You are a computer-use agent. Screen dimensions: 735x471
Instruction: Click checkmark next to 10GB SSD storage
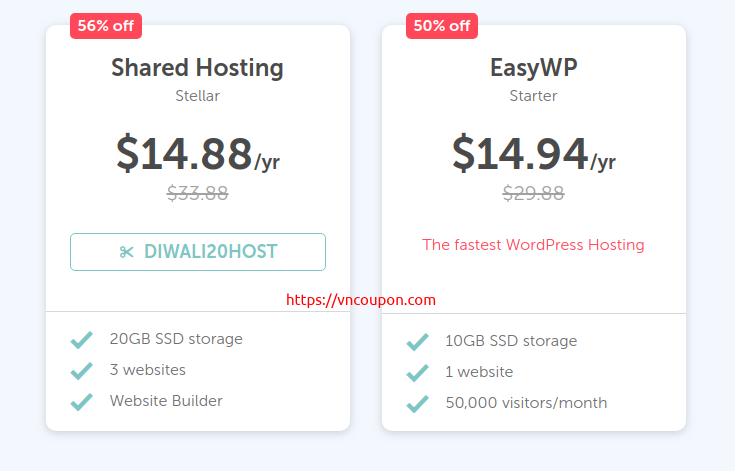coord(418,342)
